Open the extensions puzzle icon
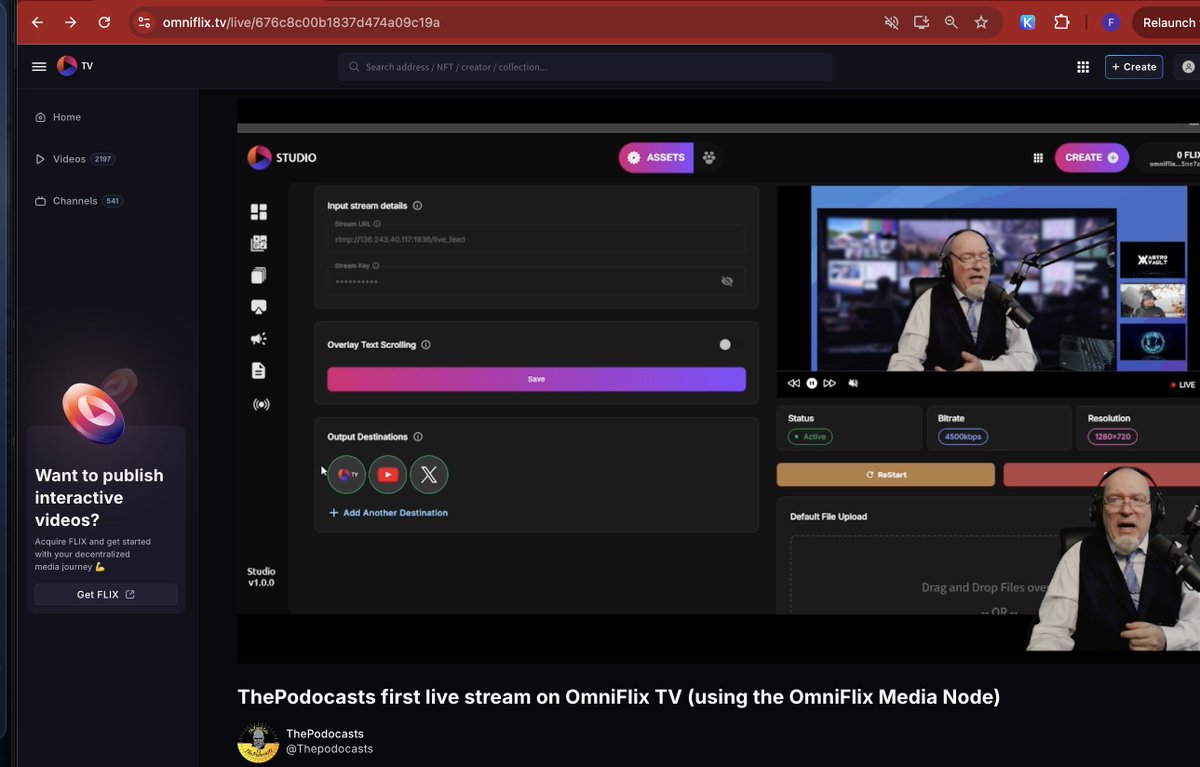 pos(1062,22)
